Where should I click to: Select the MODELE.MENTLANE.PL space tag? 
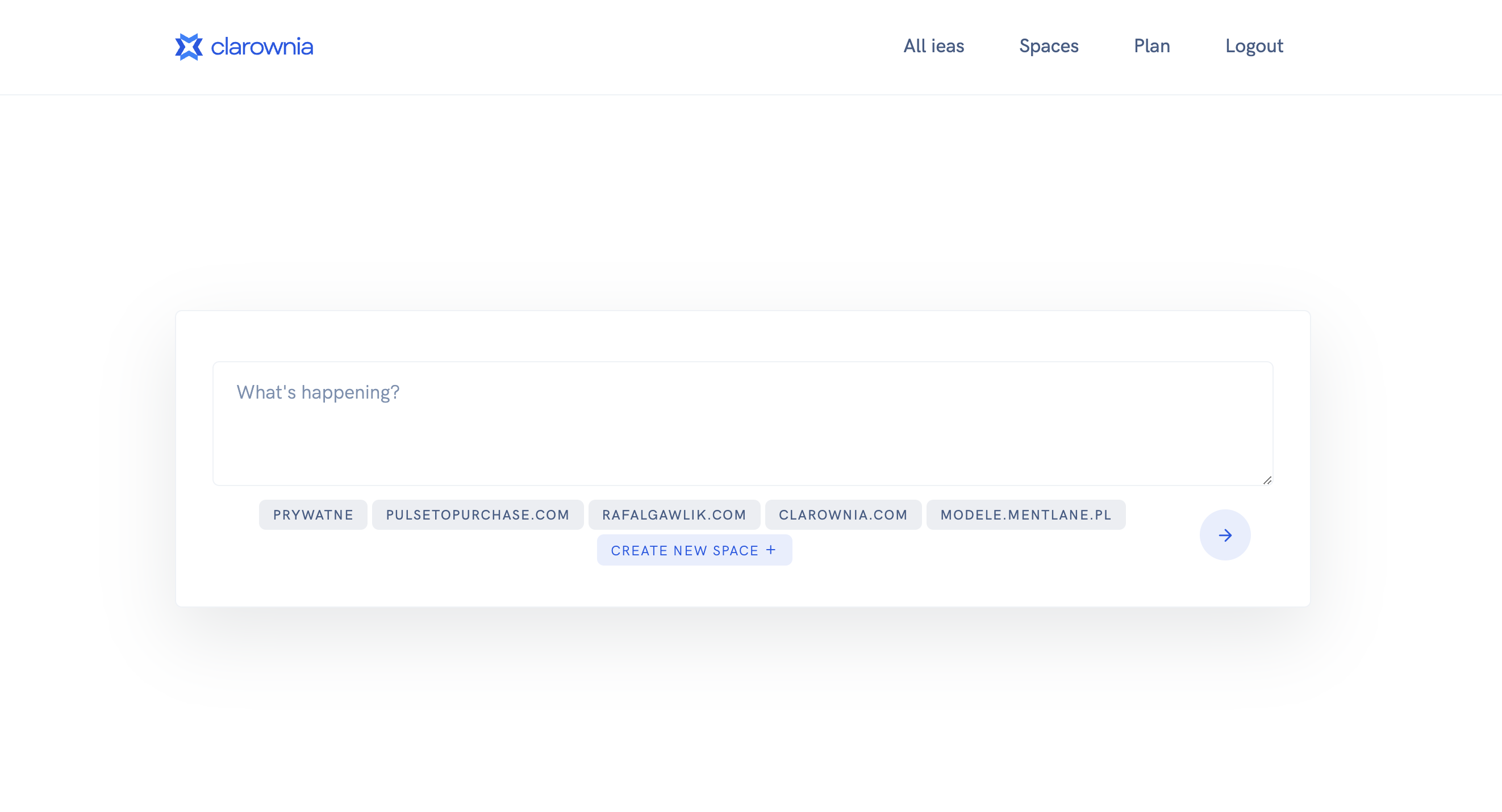[x=1025, y=514]
